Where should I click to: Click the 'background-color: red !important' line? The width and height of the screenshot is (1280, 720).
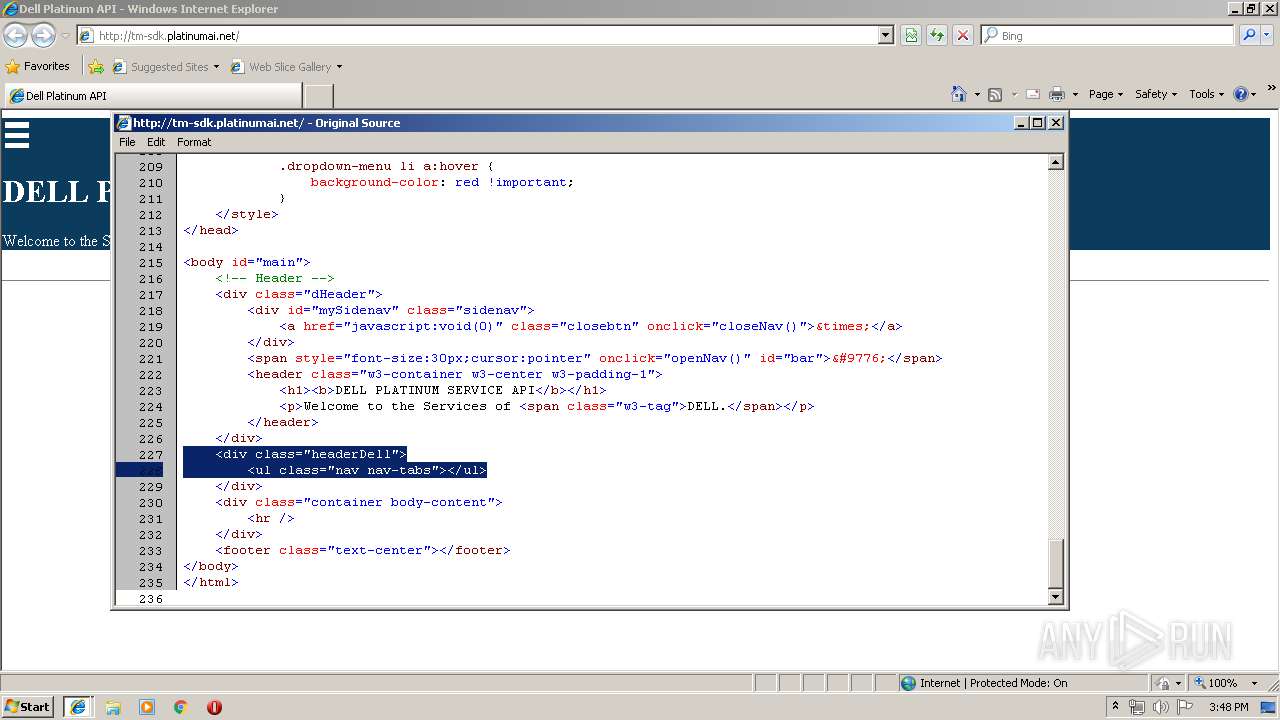[x=442, y=183]
